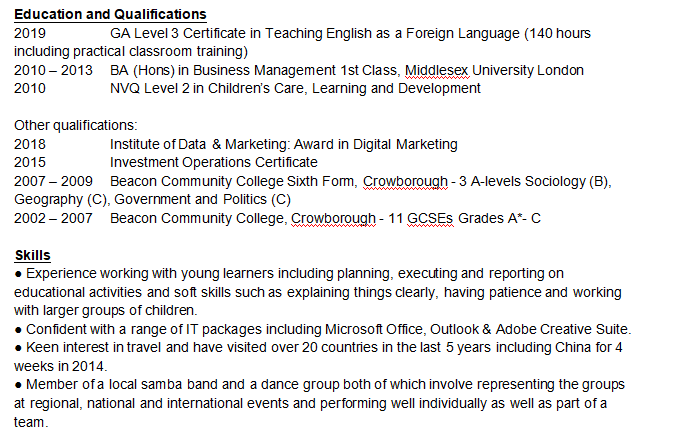Image resolution: width=694 pixels, height=438 pixels.
Task: Click the "2002 – 2007" date range
Action: pos(54,218)
